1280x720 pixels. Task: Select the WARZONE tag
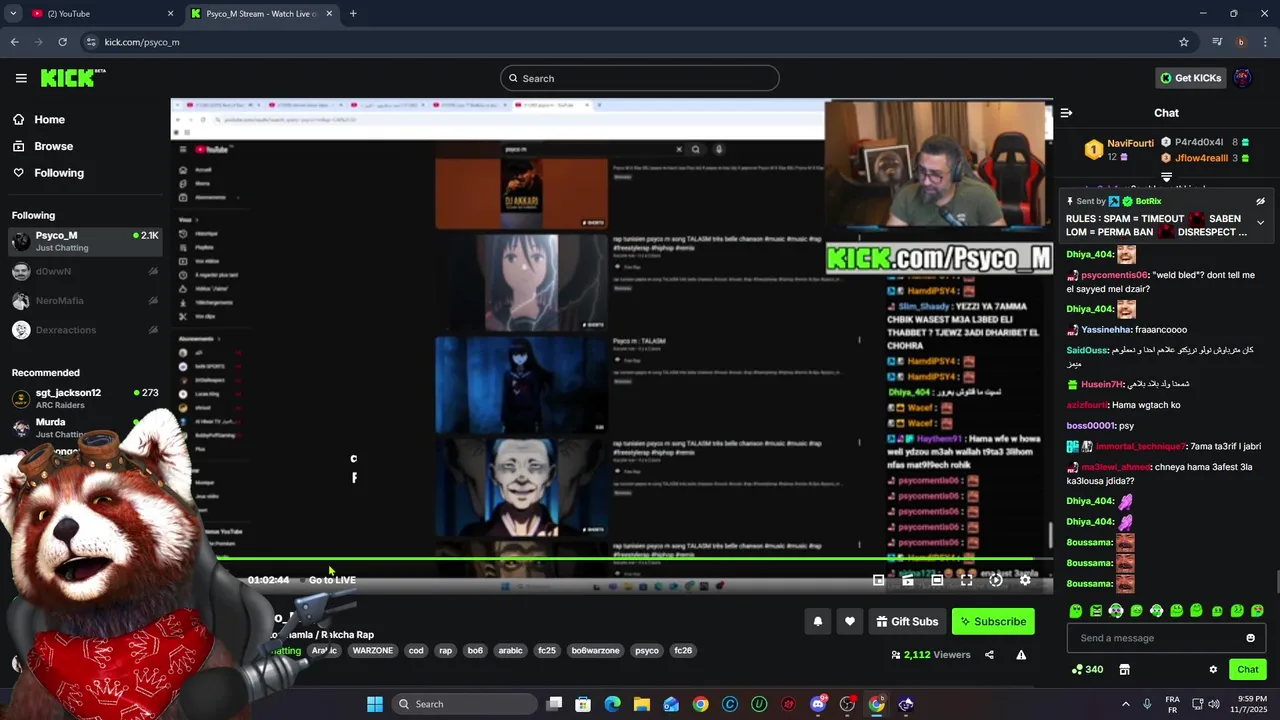(373, 651)
